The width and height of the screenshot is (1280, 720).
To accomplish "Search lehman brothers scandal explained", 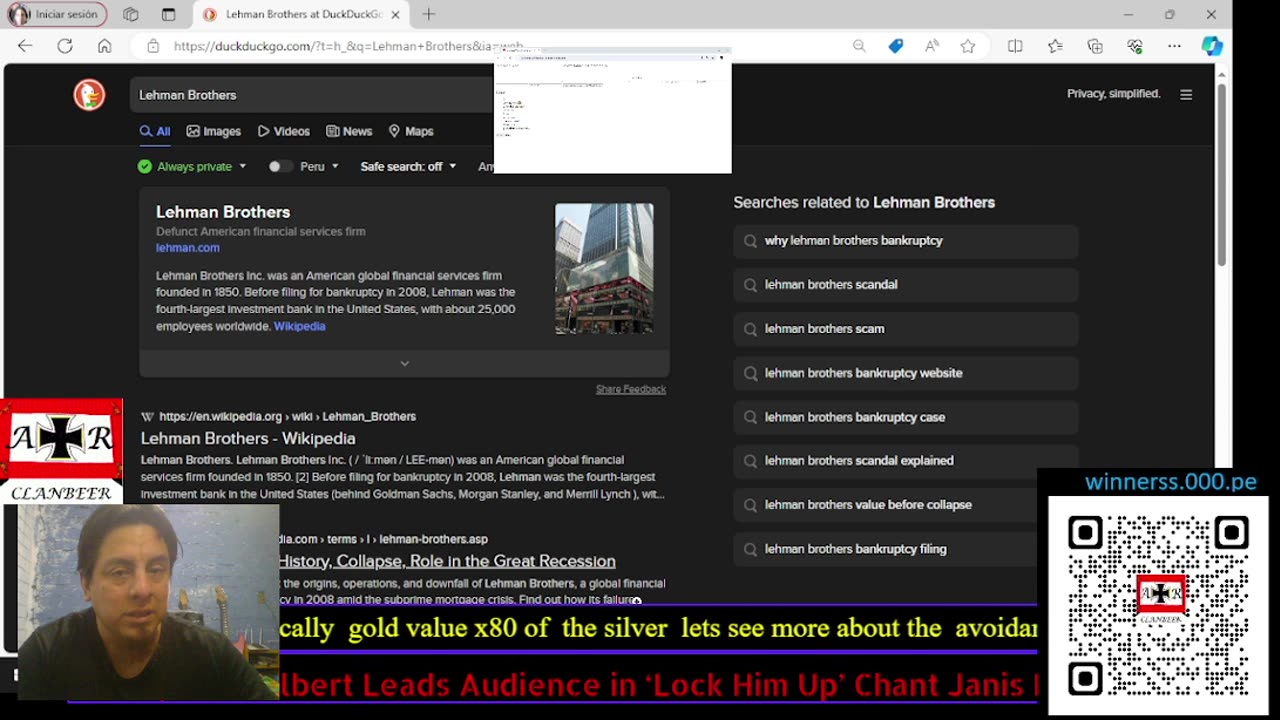I will click(x=906, y=461).
